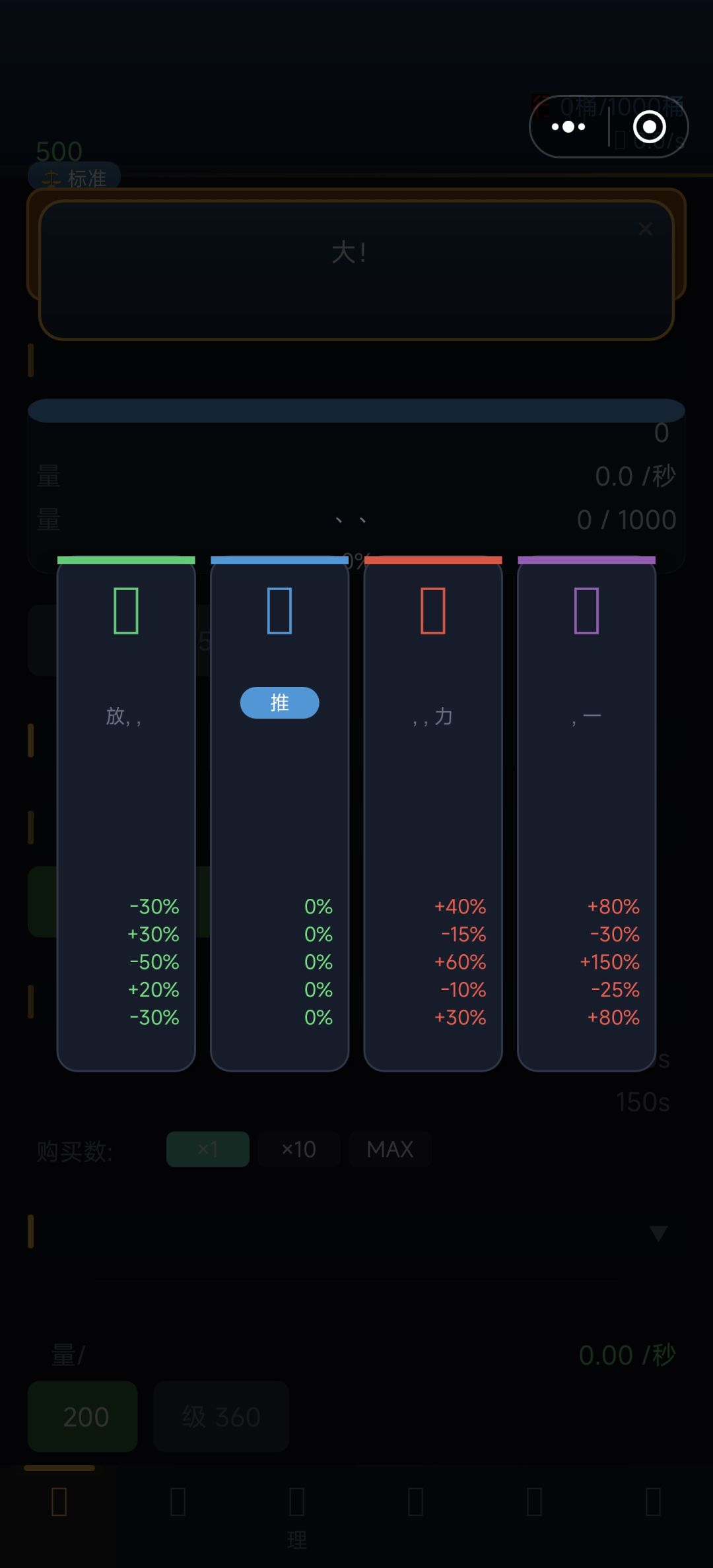Set purchase quantity to ×10
Image resolution: width=713 pixels, height=1568 pixels.
coord(299,1149)
